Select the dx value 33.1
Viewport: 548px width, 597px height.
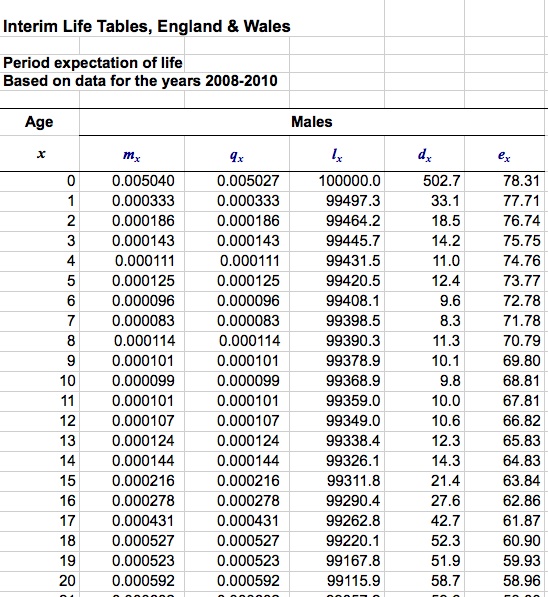coord(445,201)
